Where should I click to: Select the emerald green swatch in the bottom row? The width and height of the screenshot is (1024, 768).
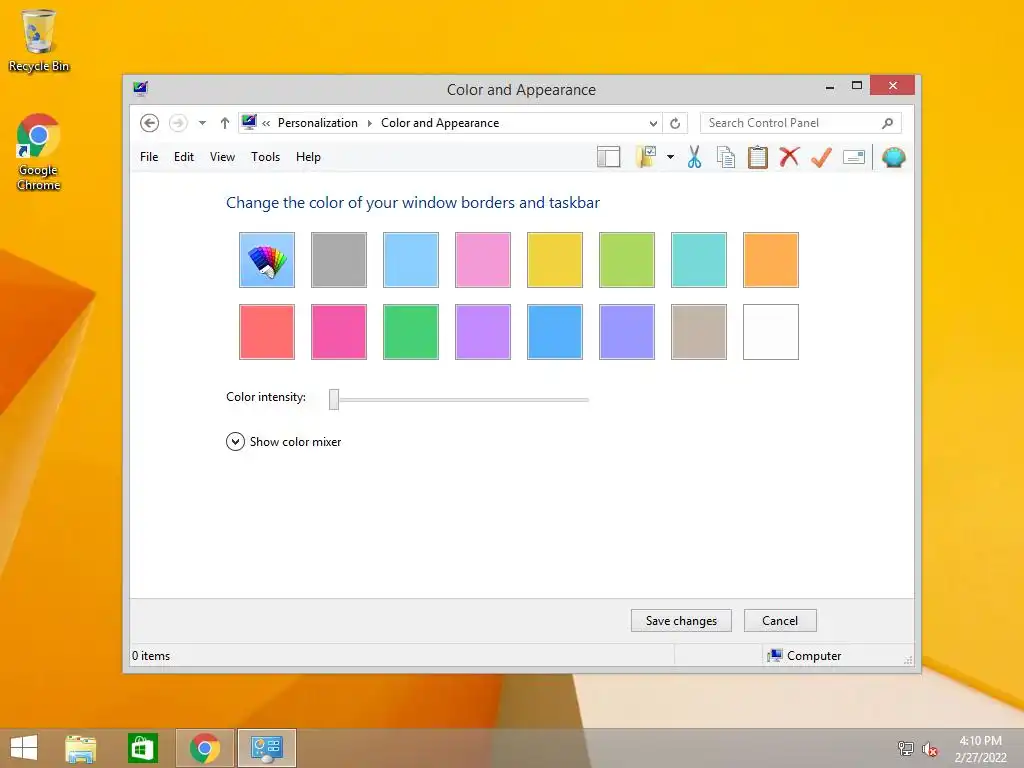[411, 332]
